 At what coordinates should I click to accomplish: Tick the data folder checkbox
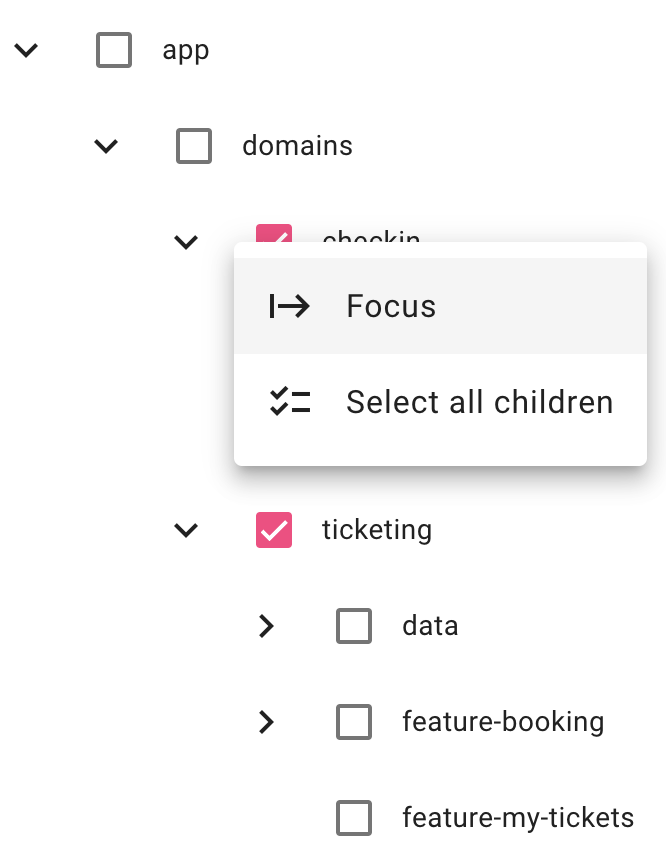tap(354, 626)
